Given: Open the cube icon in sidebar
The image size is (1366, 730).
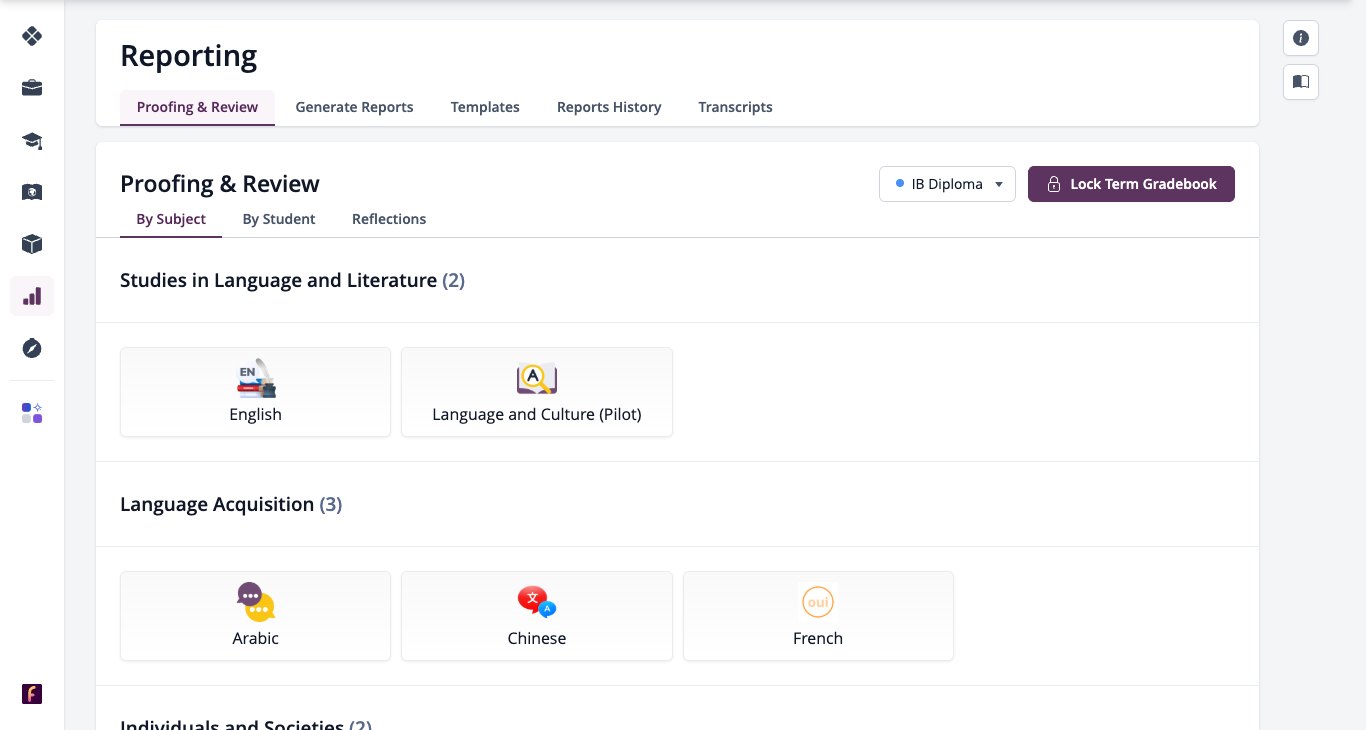Looking at the screenshot, I should 32,244.
